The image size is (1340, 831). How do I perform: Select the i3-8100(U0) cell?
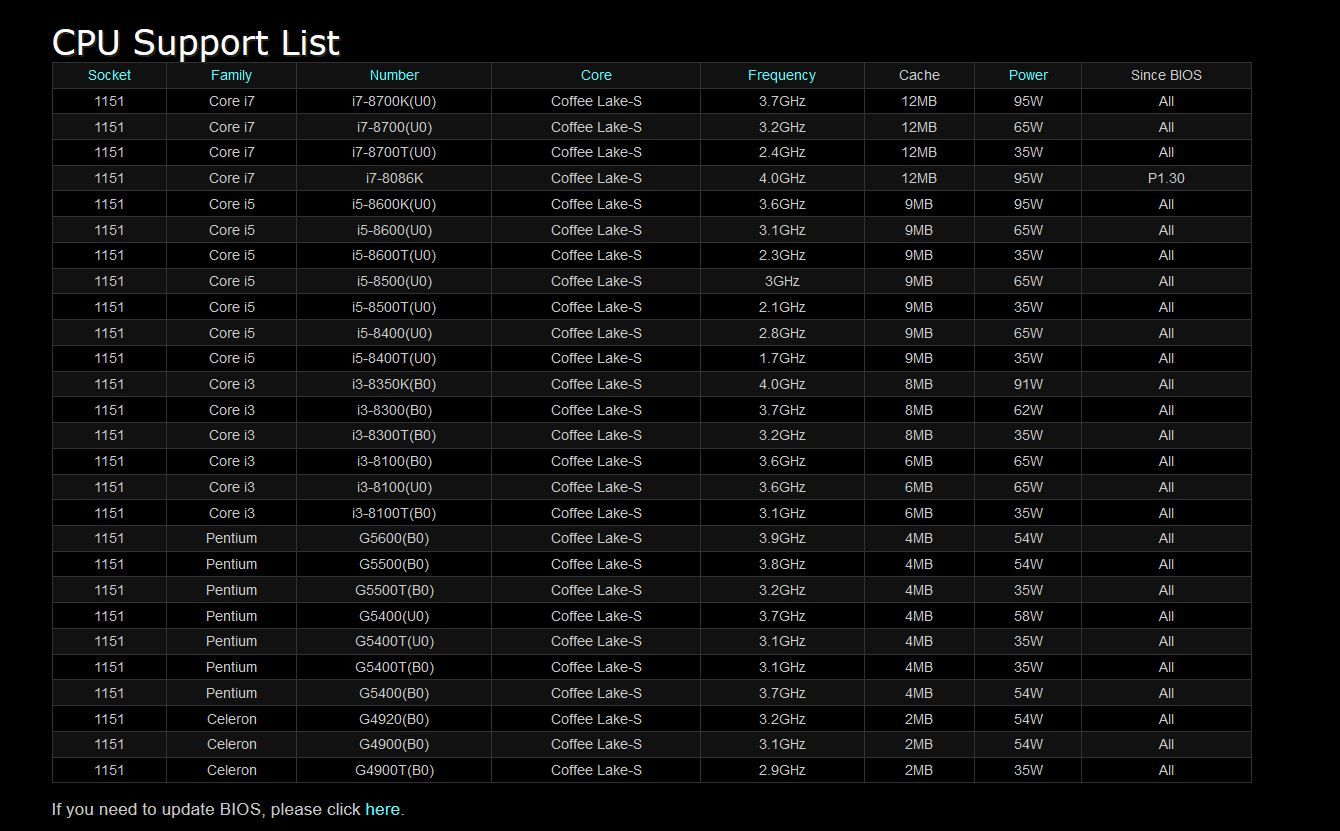[394, 487]
